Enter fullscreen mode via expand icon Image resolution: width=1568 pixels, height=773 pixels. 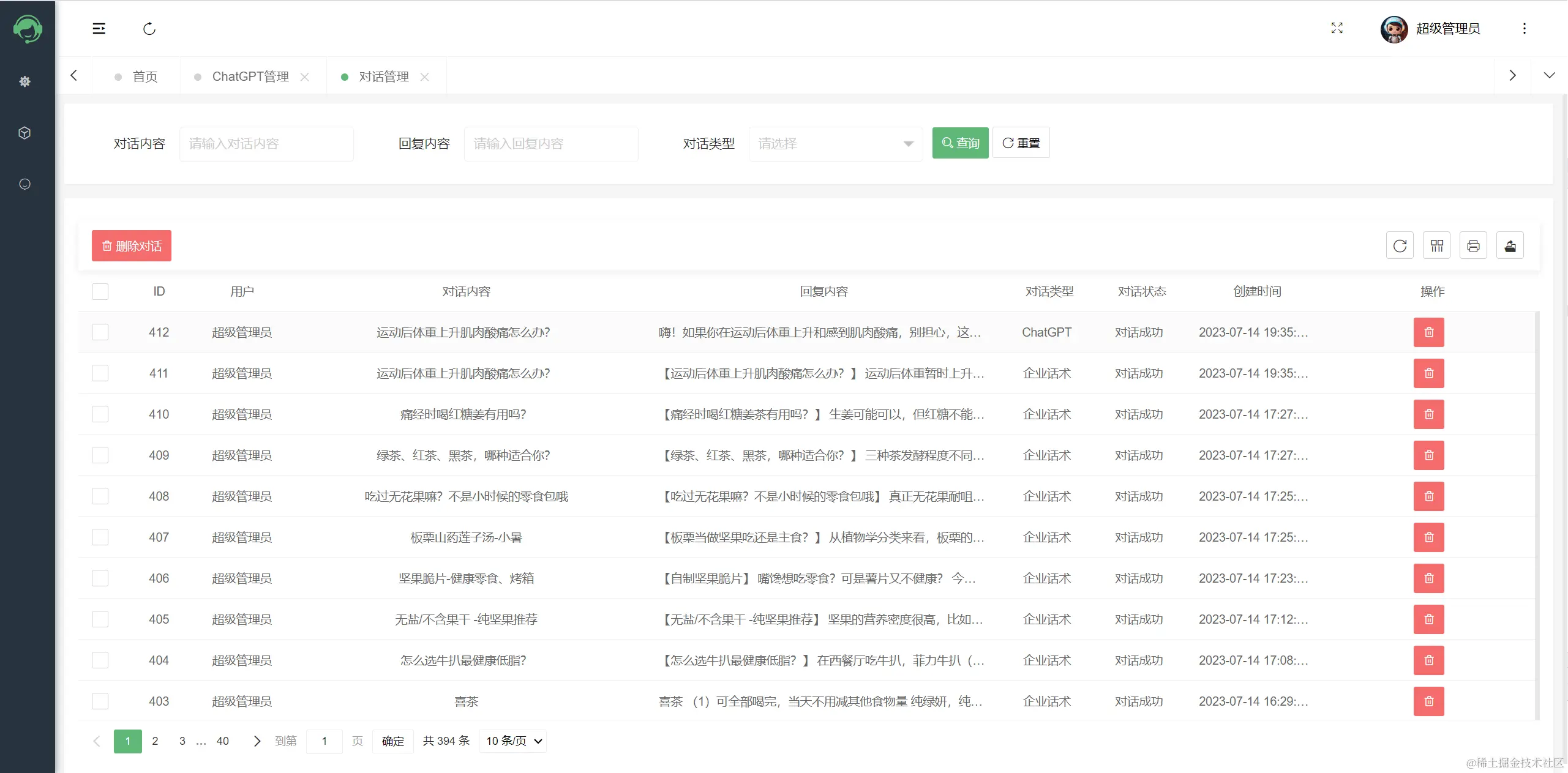click(1337, 28)
